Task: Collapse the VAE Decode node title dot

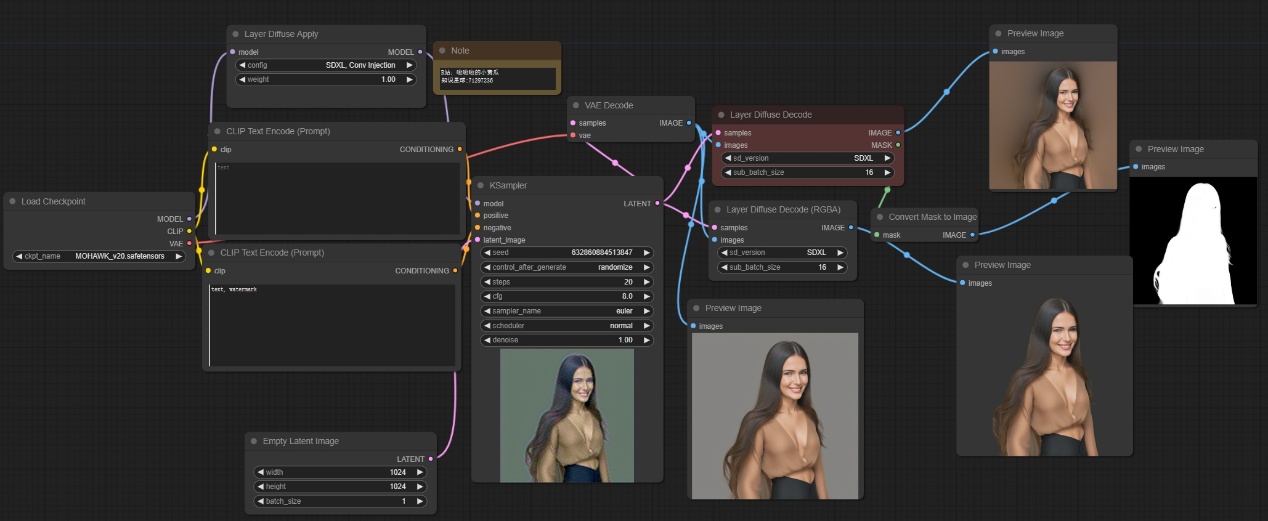Action: pos(577,105)
